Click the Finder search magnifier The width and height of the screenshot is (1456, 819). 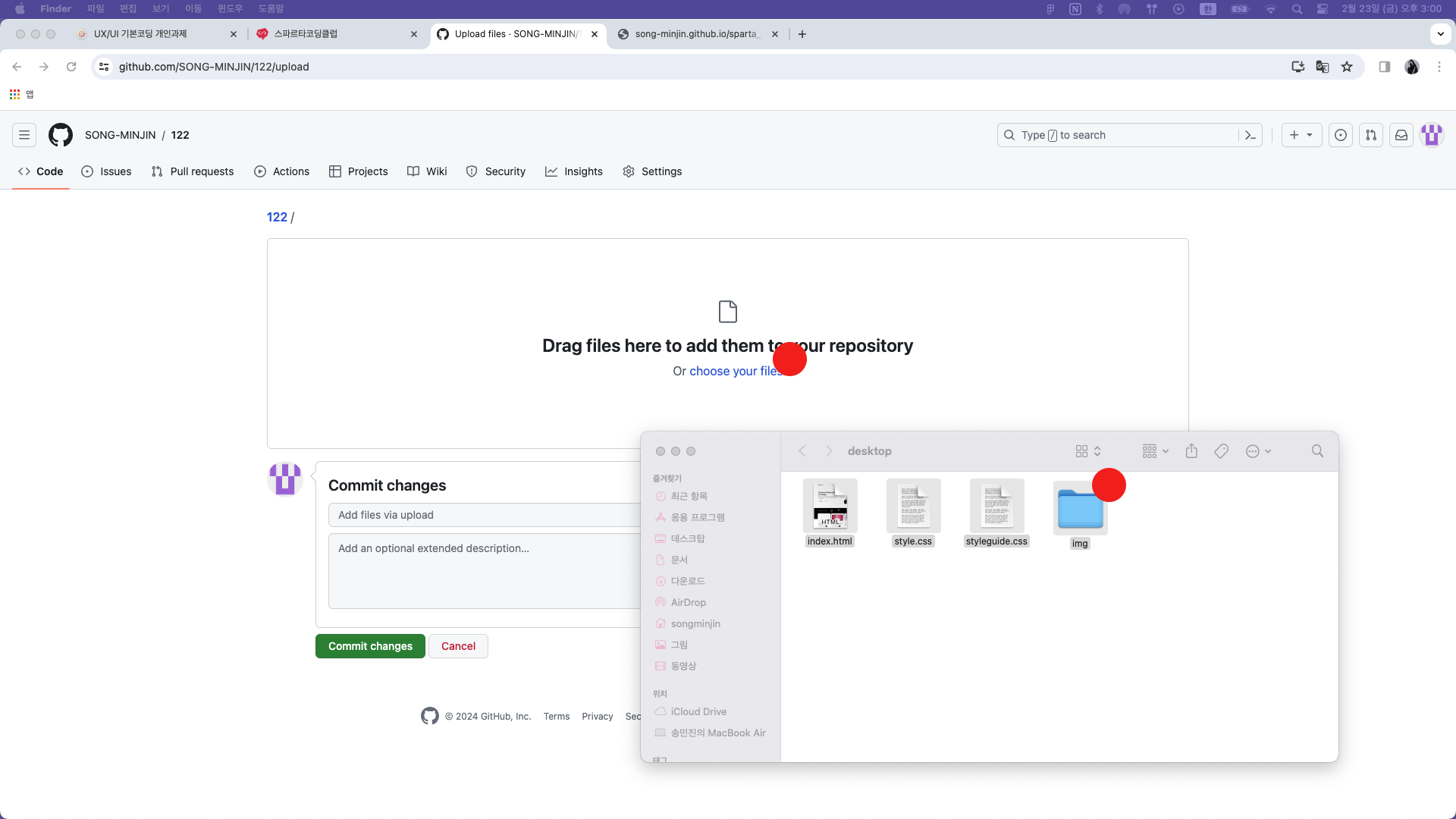[x=1317, y=451]
